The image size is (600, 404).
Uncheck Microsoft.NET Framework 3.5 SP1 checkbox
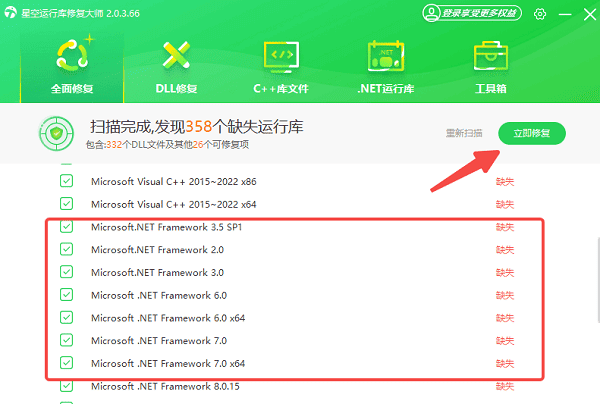[x=67, y=226]
